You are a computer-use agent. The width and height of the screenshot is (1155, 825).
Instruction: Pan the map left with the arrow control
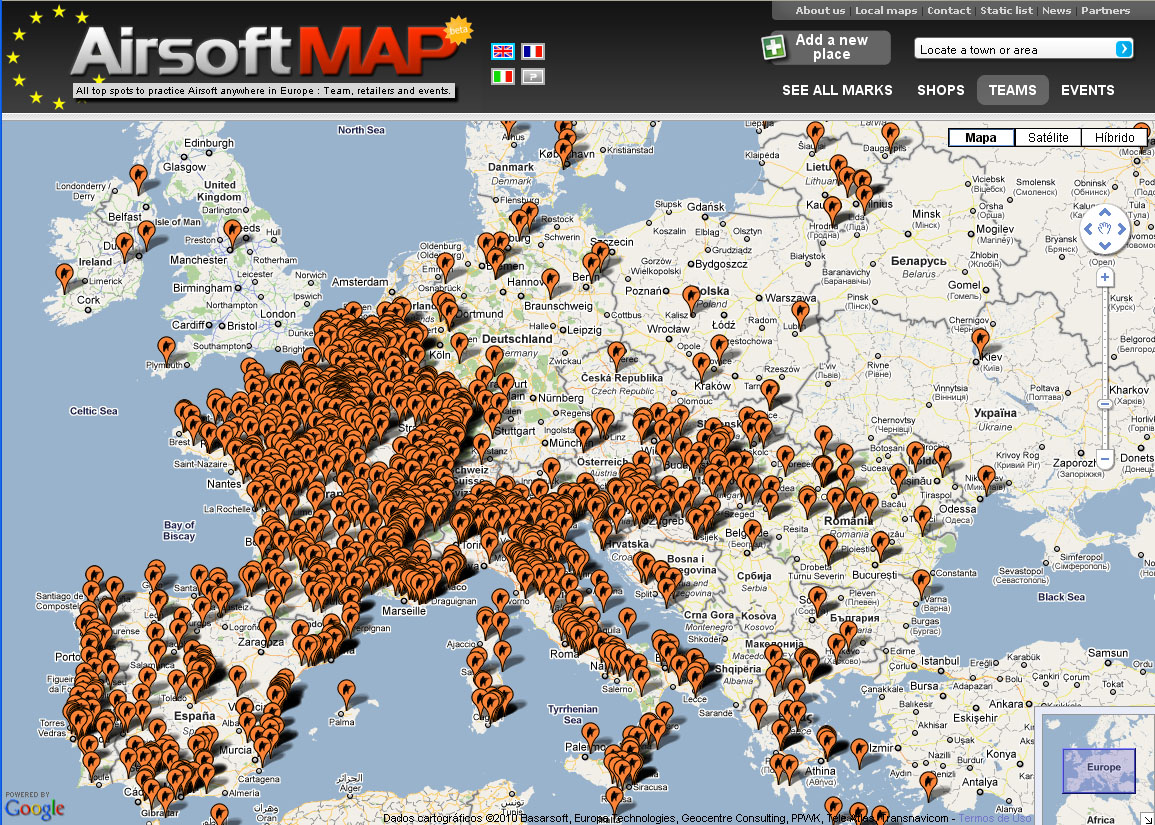[1088, 229]
